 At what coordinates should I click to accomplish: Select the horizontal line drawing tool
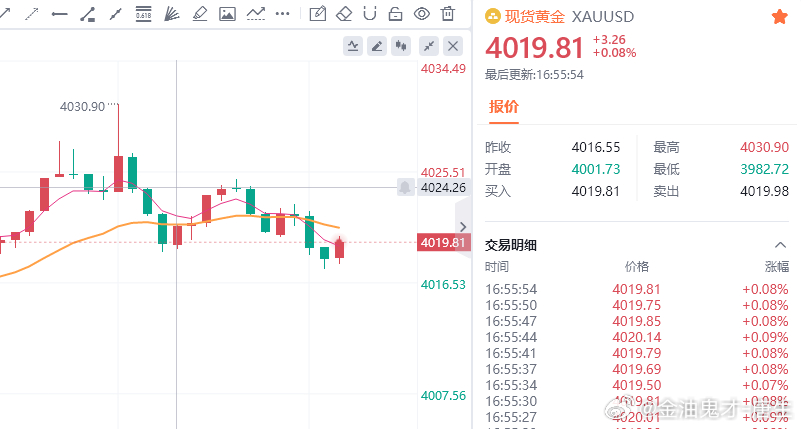tap(60, 14)
